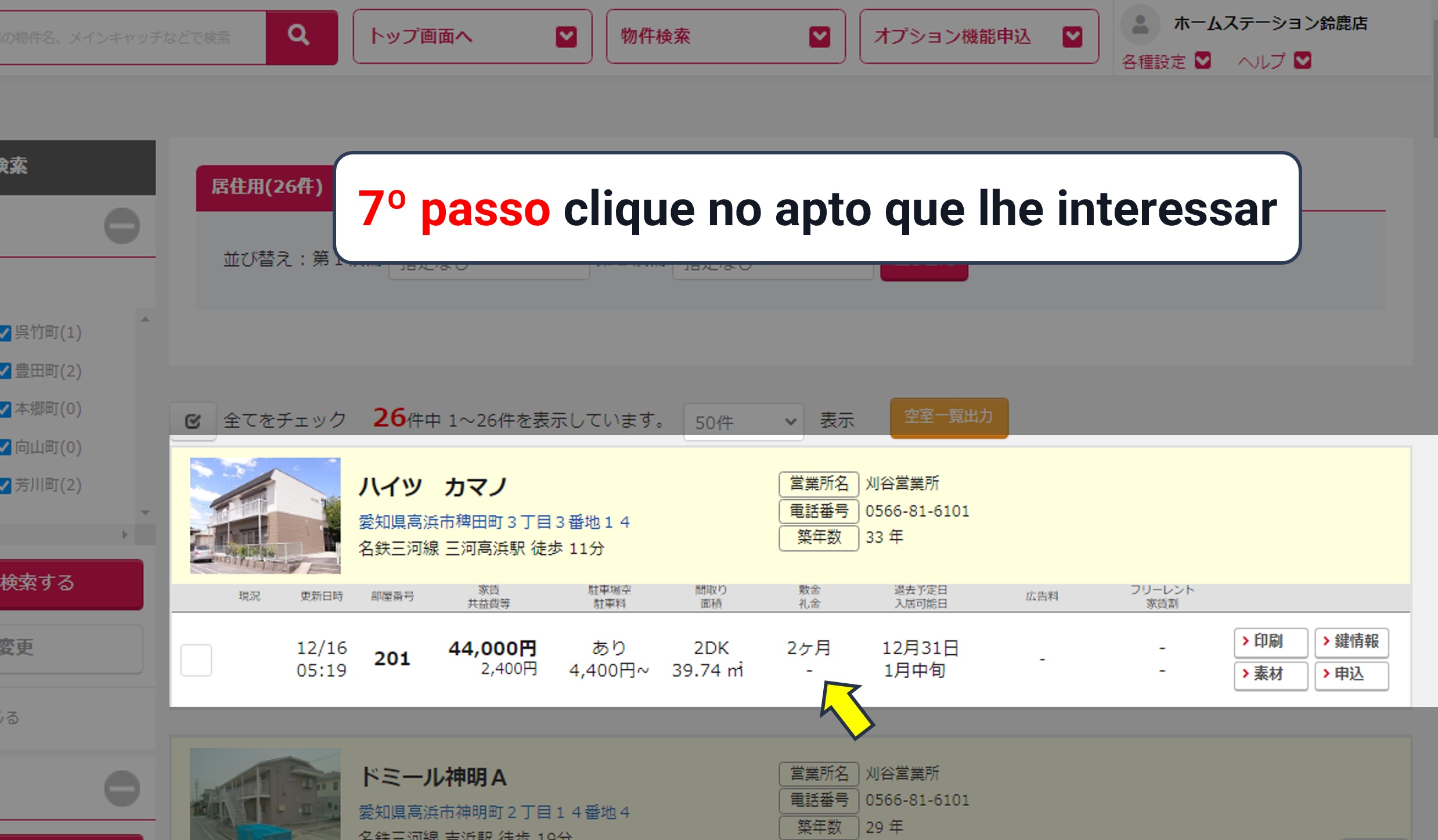Collapse section with lower minus circle icon
The width and height of the screenshot is (1438, 840).
pos(122,788)
